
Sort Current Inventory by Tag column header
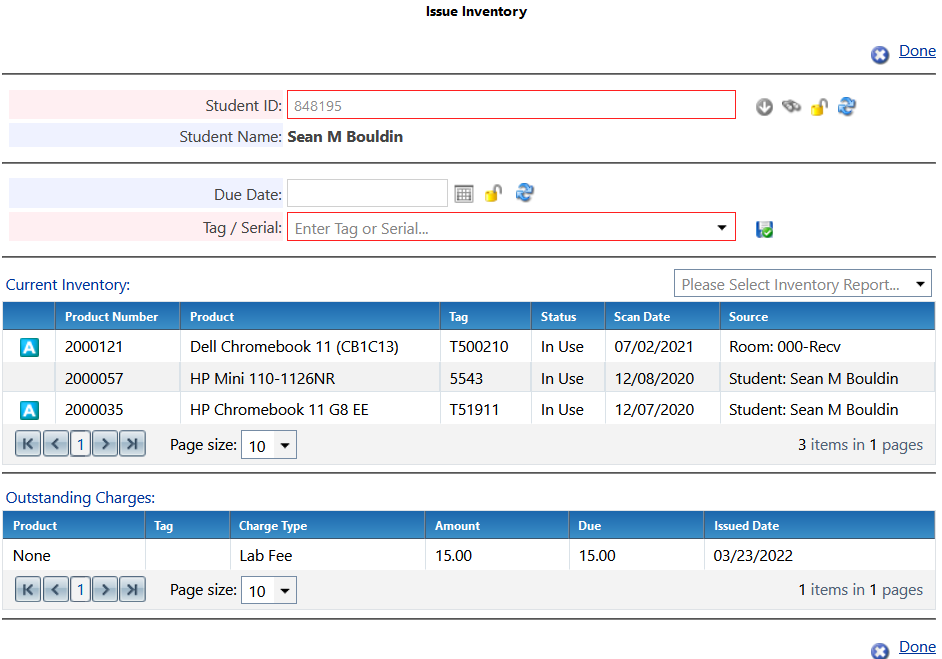pos(458,317)
